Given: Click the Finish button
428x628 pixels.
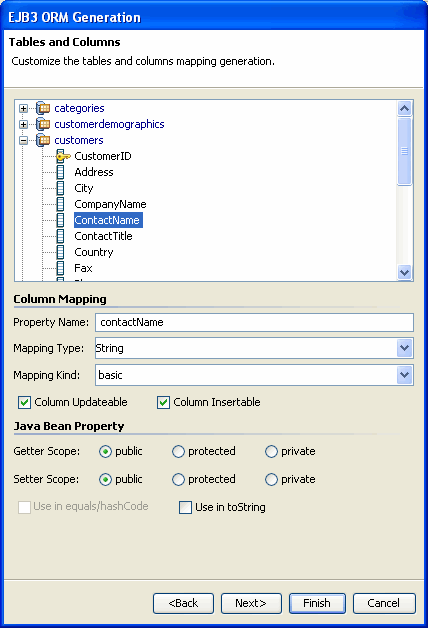Looking at the screenshot, I should click(x=317, y=603).
